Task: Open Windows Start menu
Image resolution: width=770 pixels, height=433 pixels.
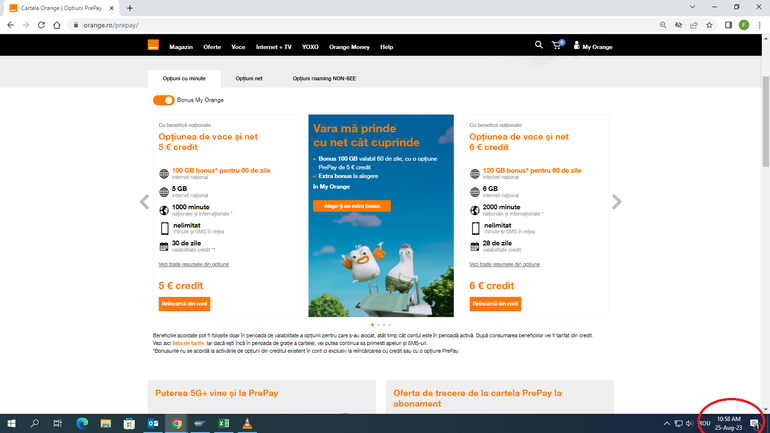Action: (x=11, y=423)
